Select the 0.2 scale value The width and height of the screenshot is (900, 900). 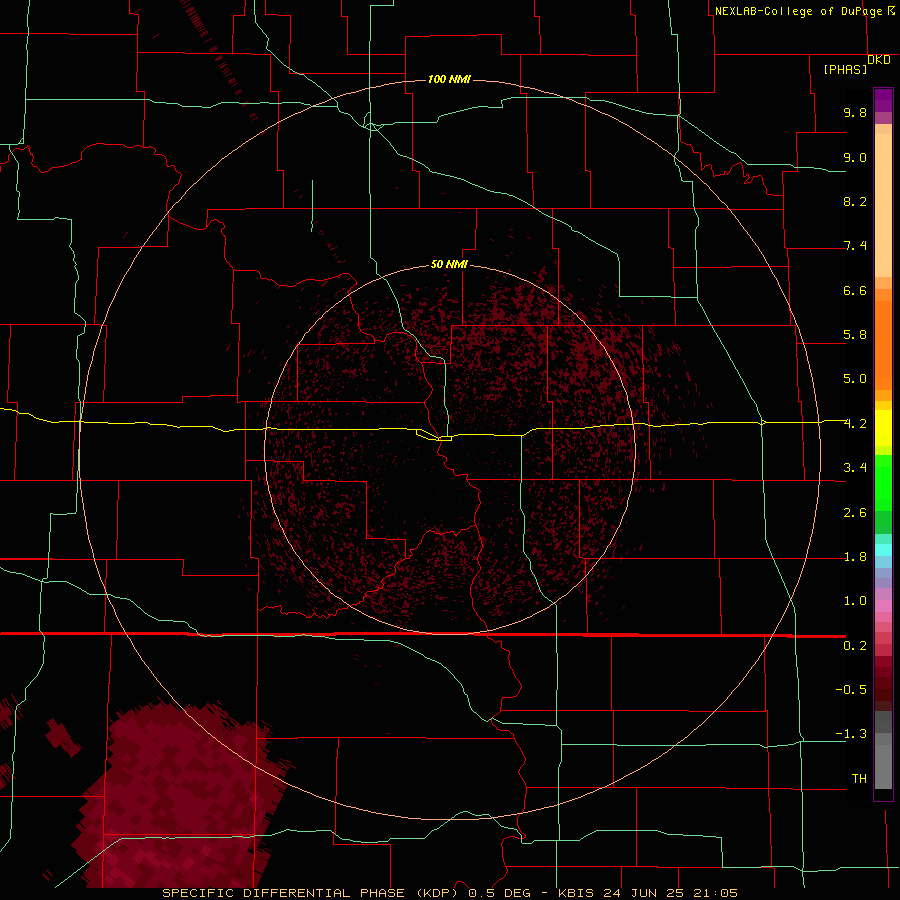pyautogui.click(x=855, y=646)
